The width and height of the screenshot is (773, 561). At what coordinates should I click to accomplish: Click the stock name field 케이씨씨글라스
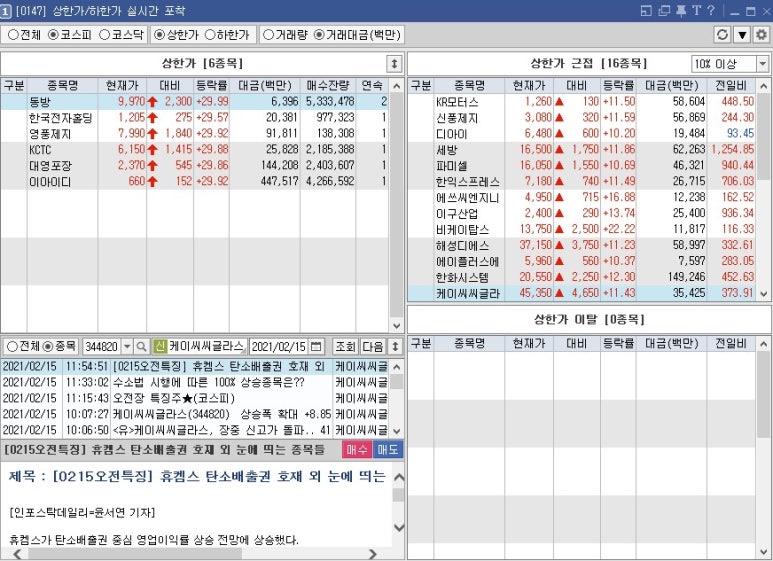pos(207,347)
